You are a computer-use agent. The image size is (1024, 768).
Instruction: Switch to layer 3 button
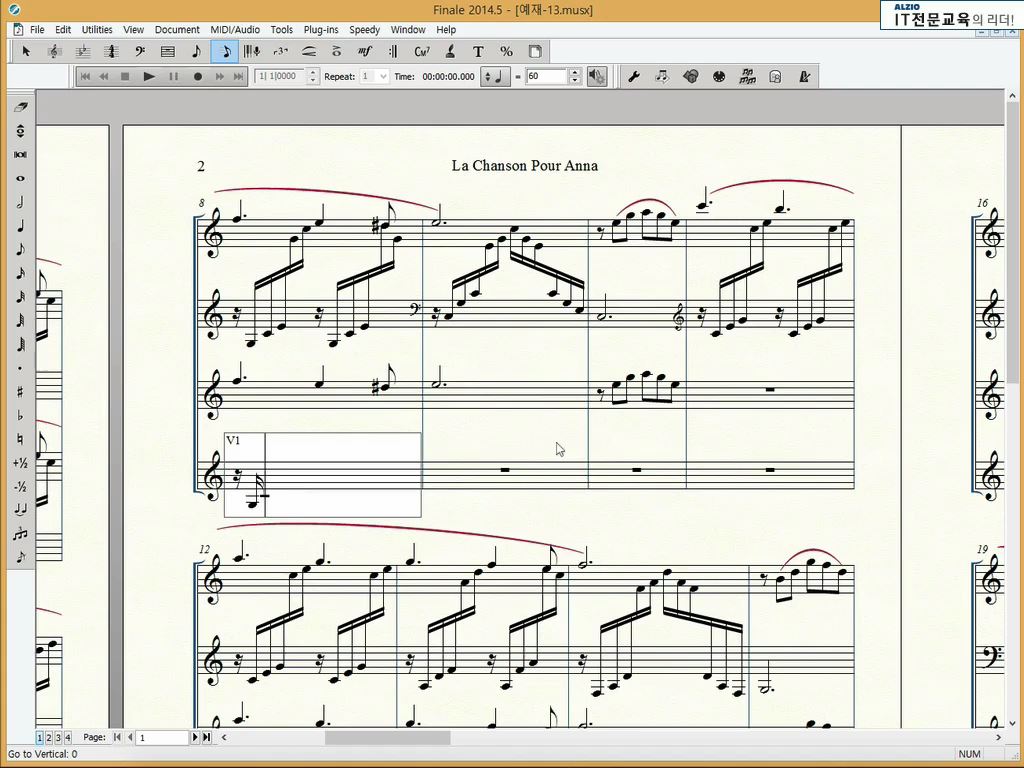click(x=58, y=737)
